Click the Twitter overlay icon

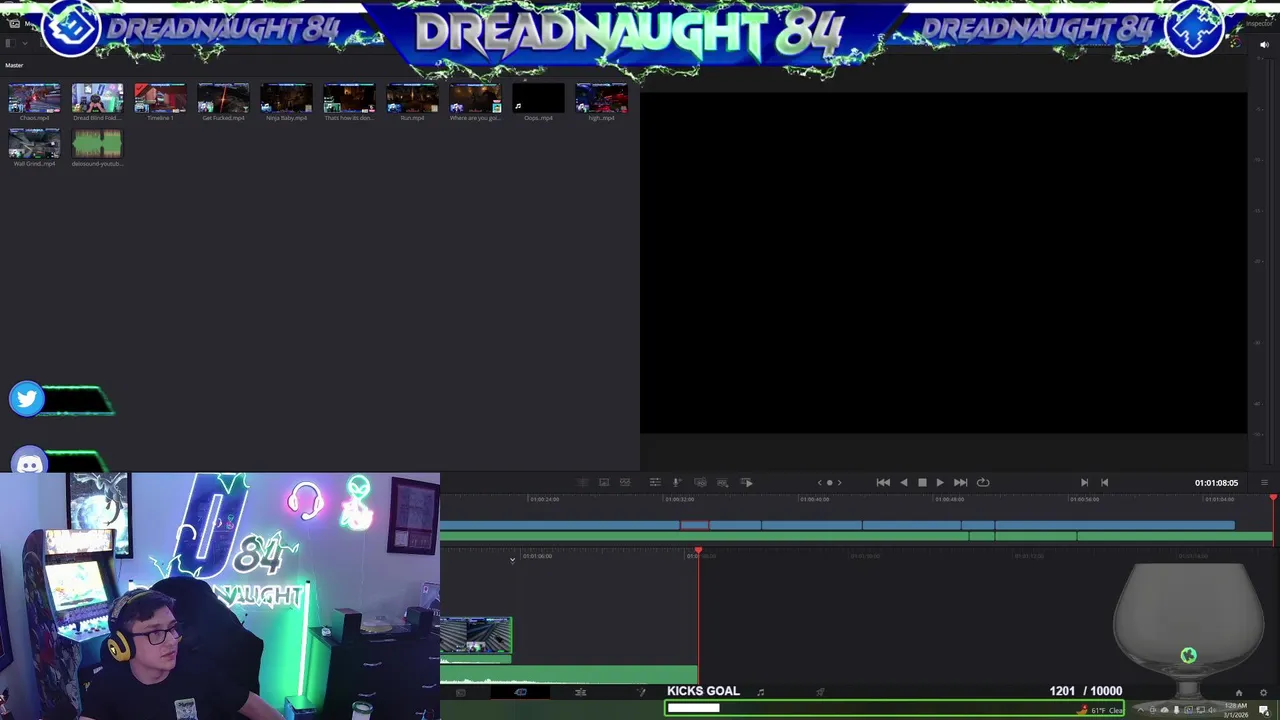[27, 399]
